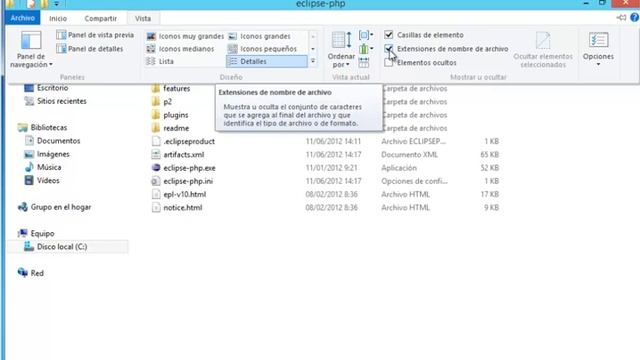Switch to the Compartir ribbon tab
The height and width of the screenshot is (360, 640).
click(x=100, y=18)
